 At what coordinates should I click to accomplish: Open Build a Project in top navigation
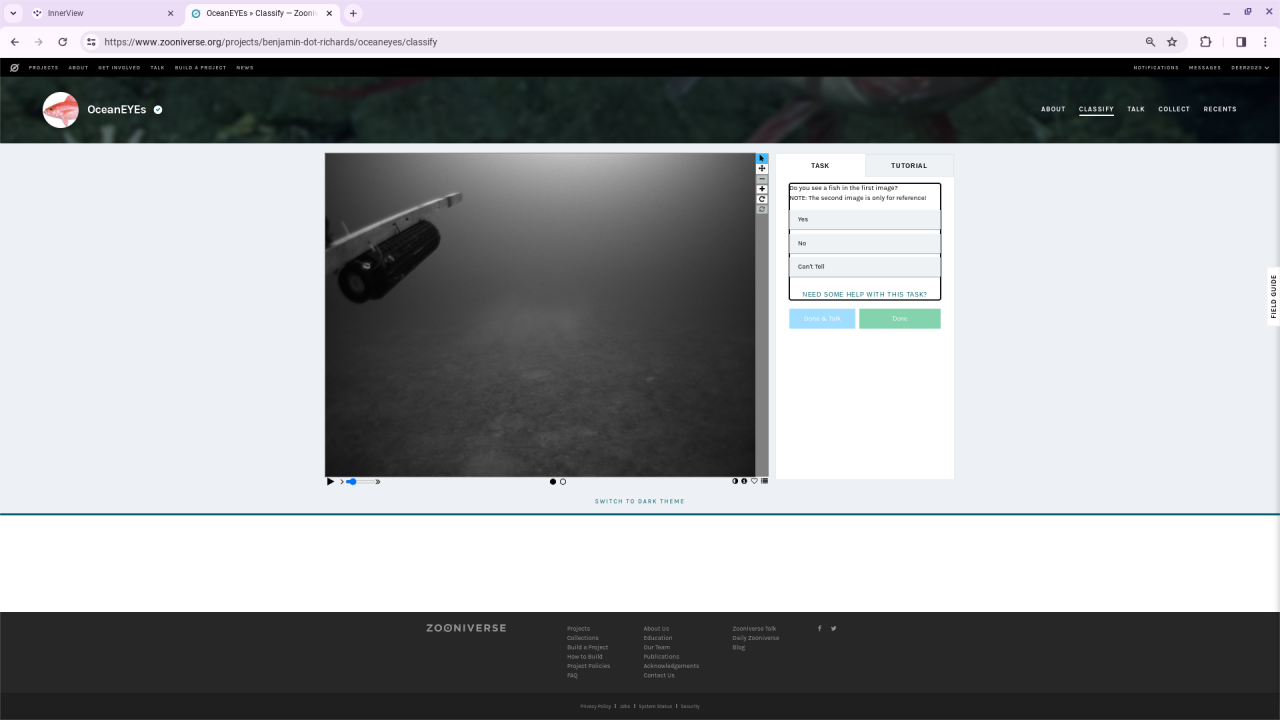pos(201,68)
